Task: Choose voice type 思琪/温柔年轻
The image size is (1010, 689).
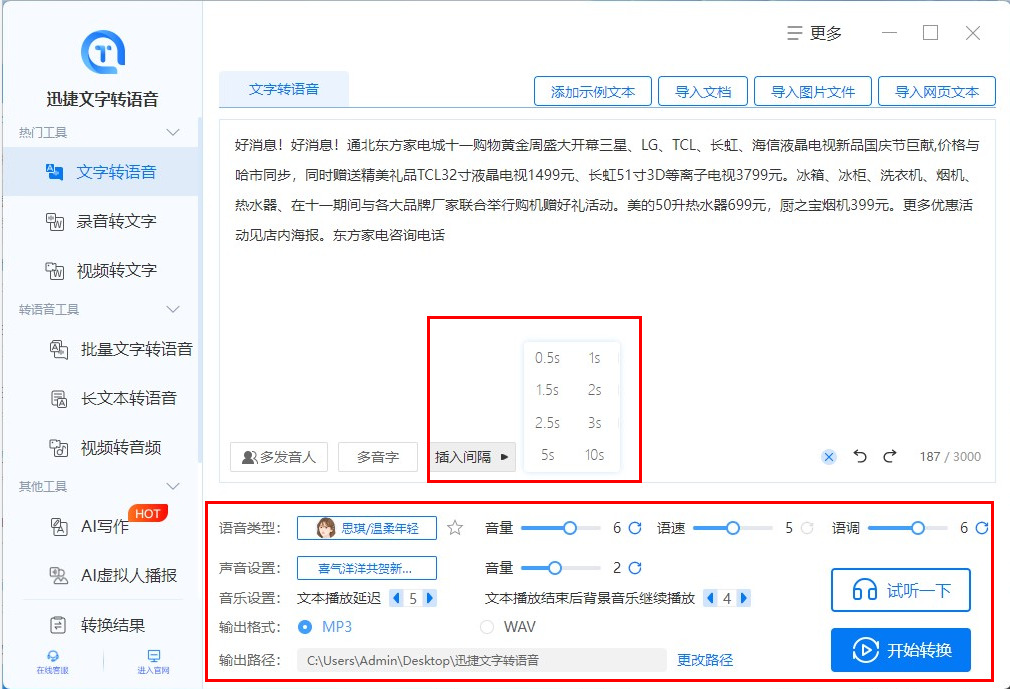Action: pyautogui.click(x=367, y=528)
